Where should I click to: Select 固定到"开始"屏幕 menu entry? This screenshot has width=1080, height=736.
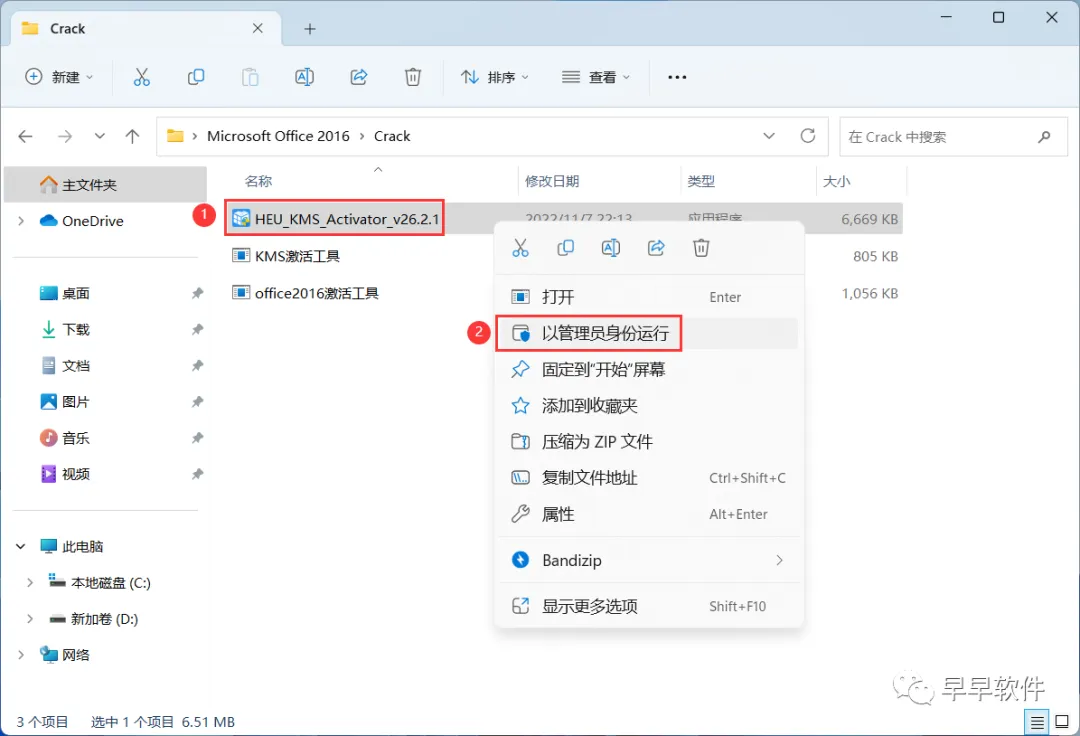(649, 370)
